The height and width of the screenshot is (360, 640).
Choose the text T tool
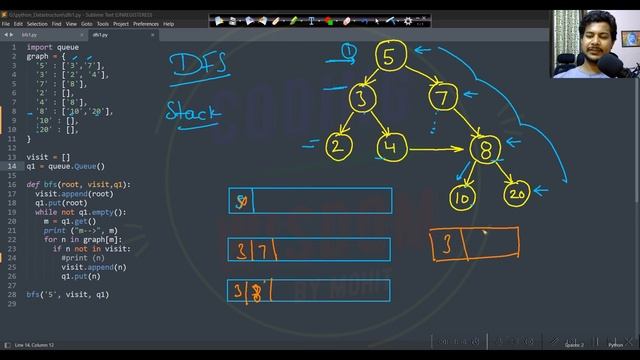pyautogui.click(x=311, y=21)
